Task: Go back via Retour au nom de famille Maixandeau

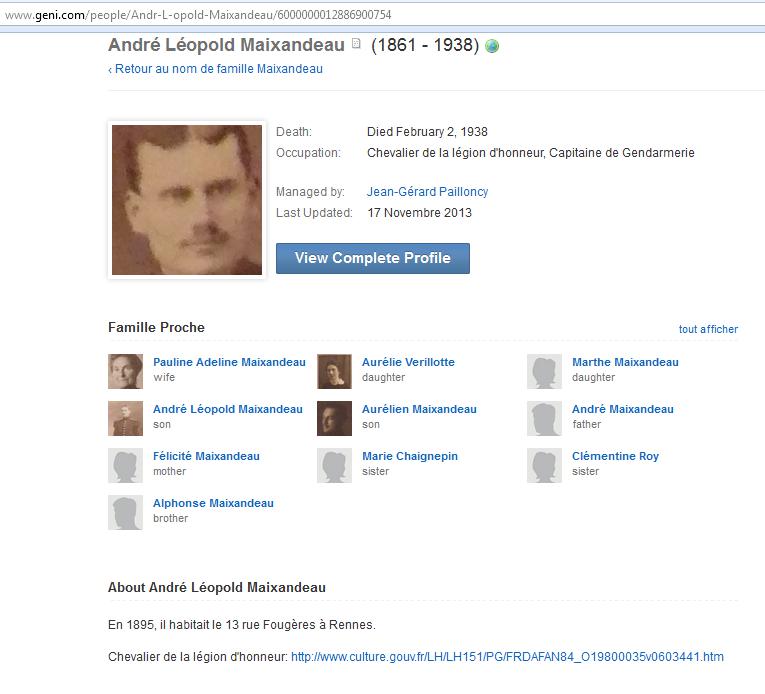Action: click(215, 69)
